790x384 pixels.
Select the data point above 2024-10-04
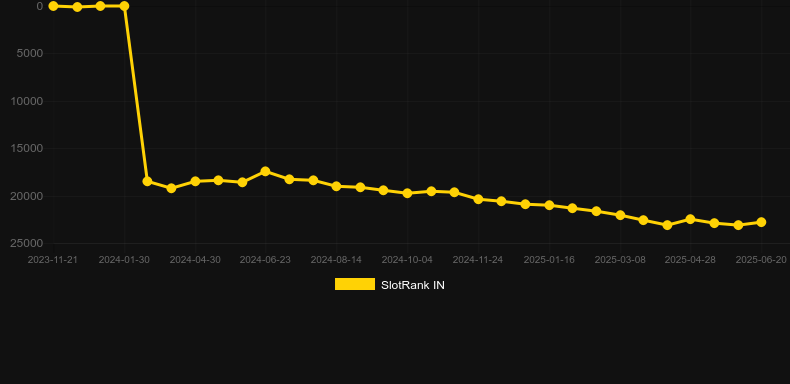coord(407,193)
